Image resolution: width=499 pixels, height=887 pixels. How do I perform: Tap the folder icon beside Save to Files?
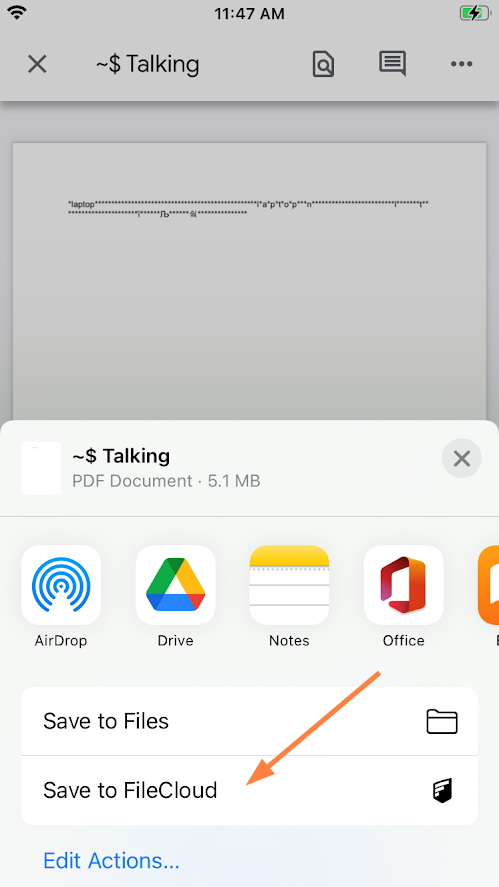[442, 722]
